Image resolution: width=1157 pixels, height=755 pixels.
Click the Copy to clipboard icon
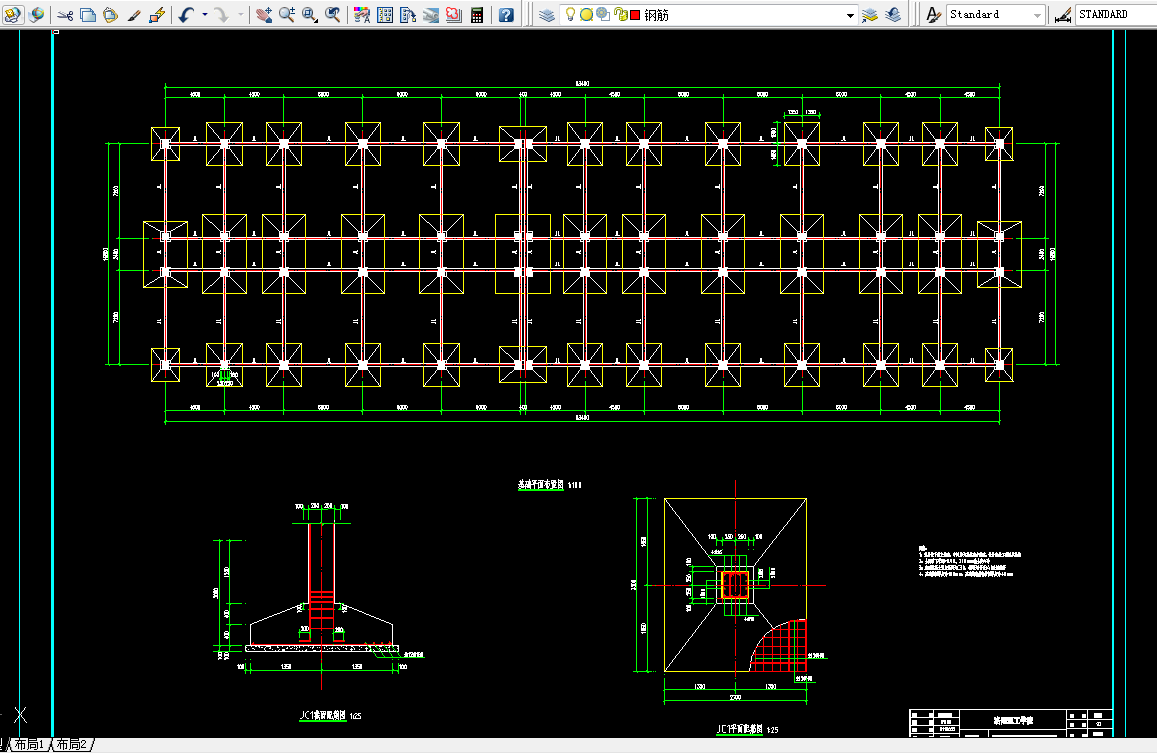click(x=88, y=14)
